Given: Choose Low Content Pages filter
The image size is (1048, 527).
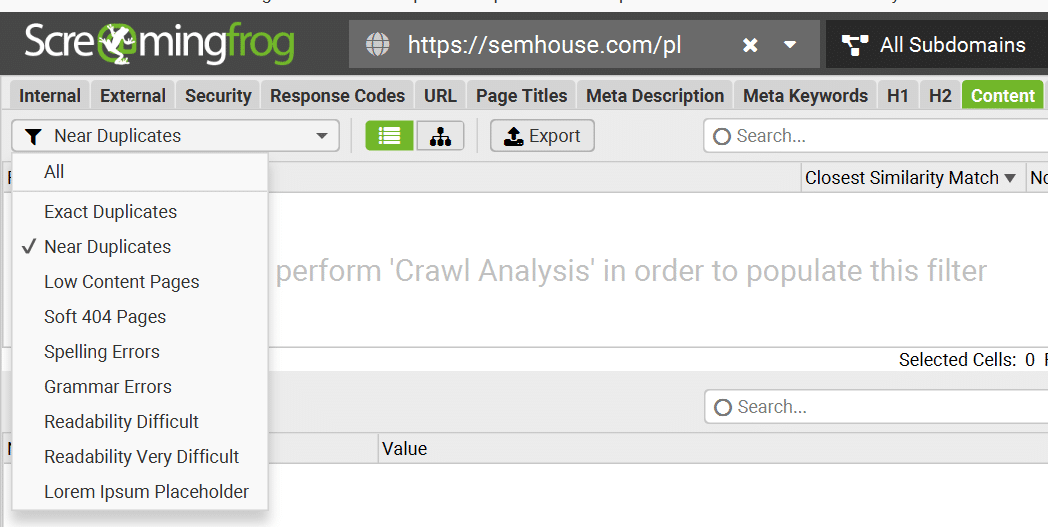Looking at the screenshot, I should 122,282.
